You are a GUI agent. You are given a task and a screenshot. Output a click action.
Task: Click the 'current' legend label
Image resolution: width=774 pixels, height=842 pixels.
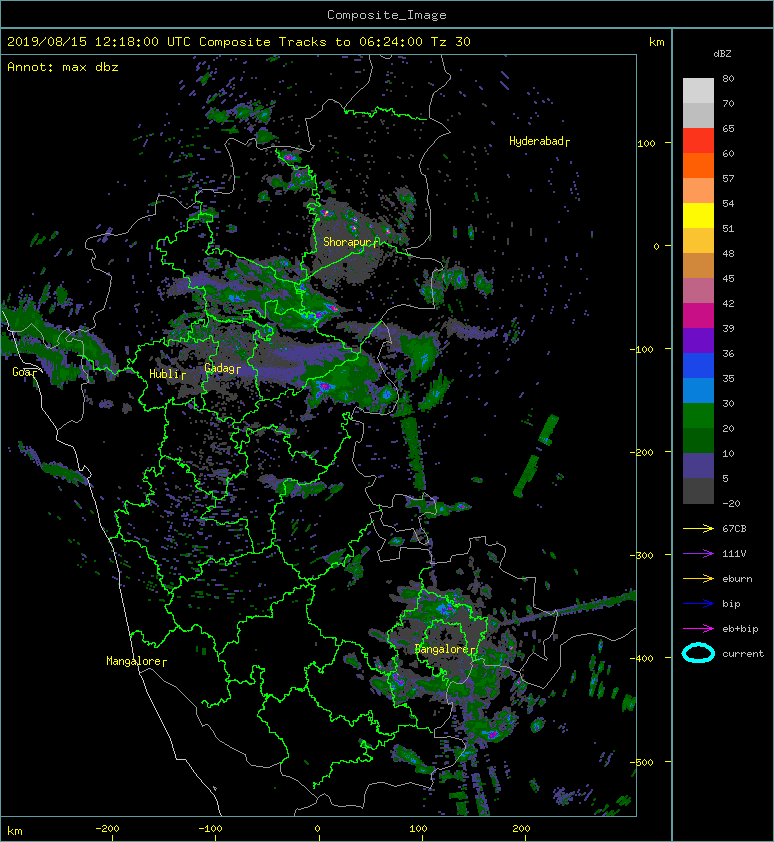point(743,654)
